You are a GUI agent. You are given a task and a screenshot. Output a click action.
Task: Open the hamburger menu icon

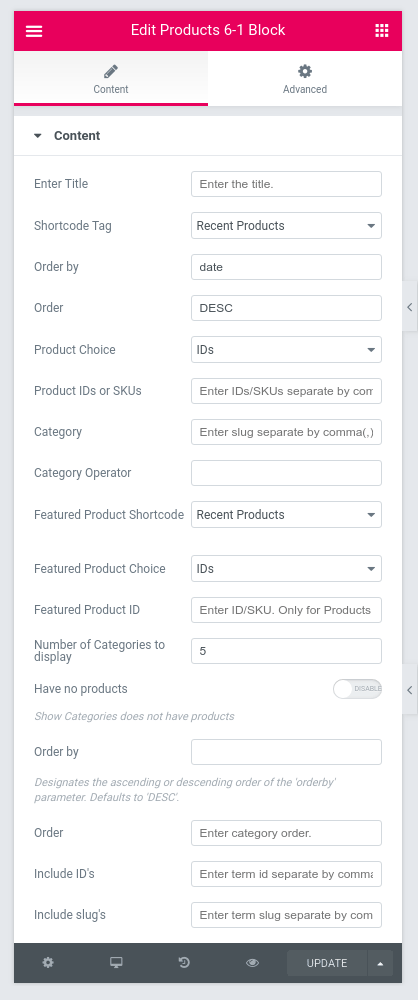(x=34, y=31)
